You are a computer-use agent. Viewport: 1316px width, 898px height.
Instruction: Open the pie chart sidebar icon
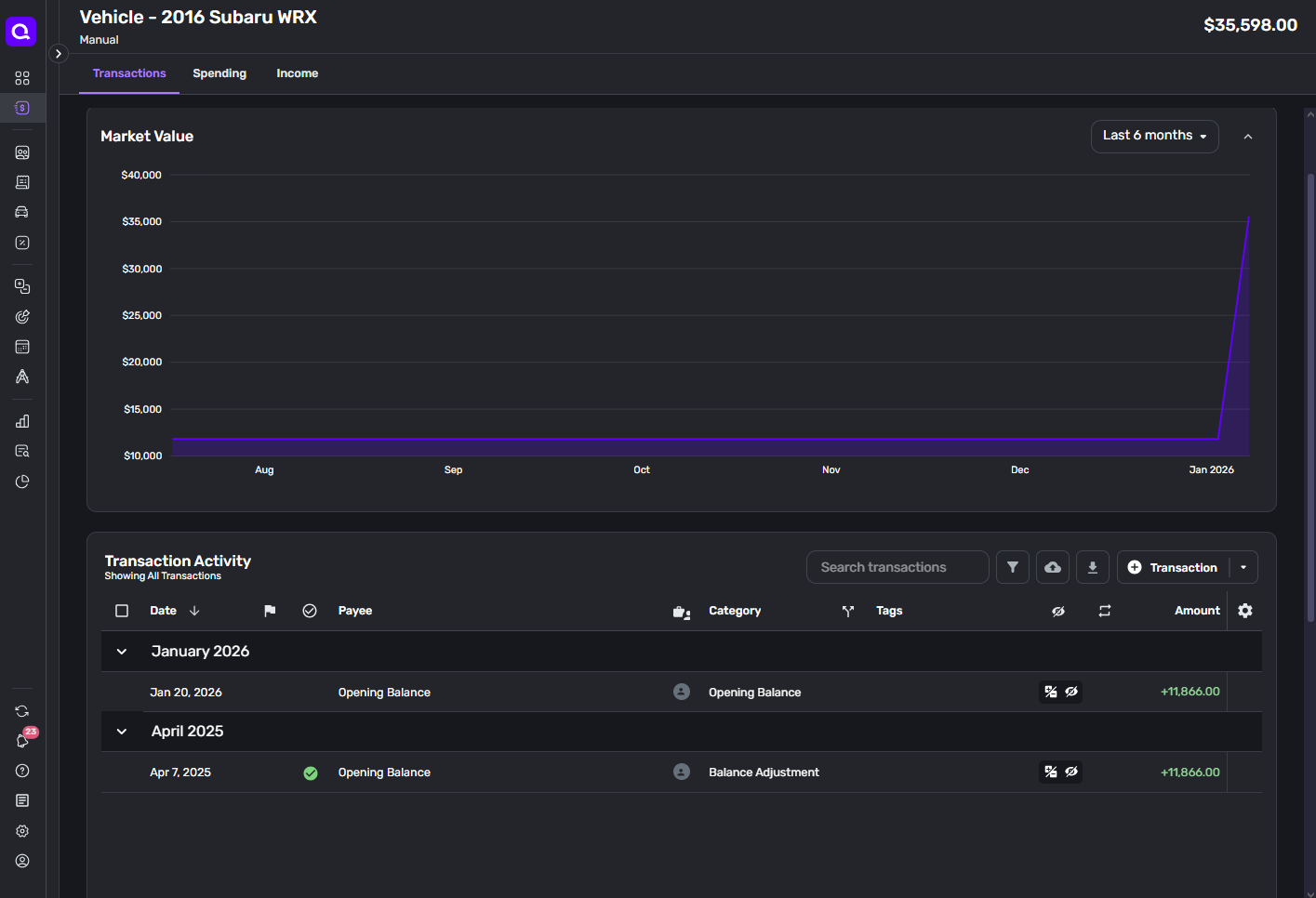pos(22,482)
